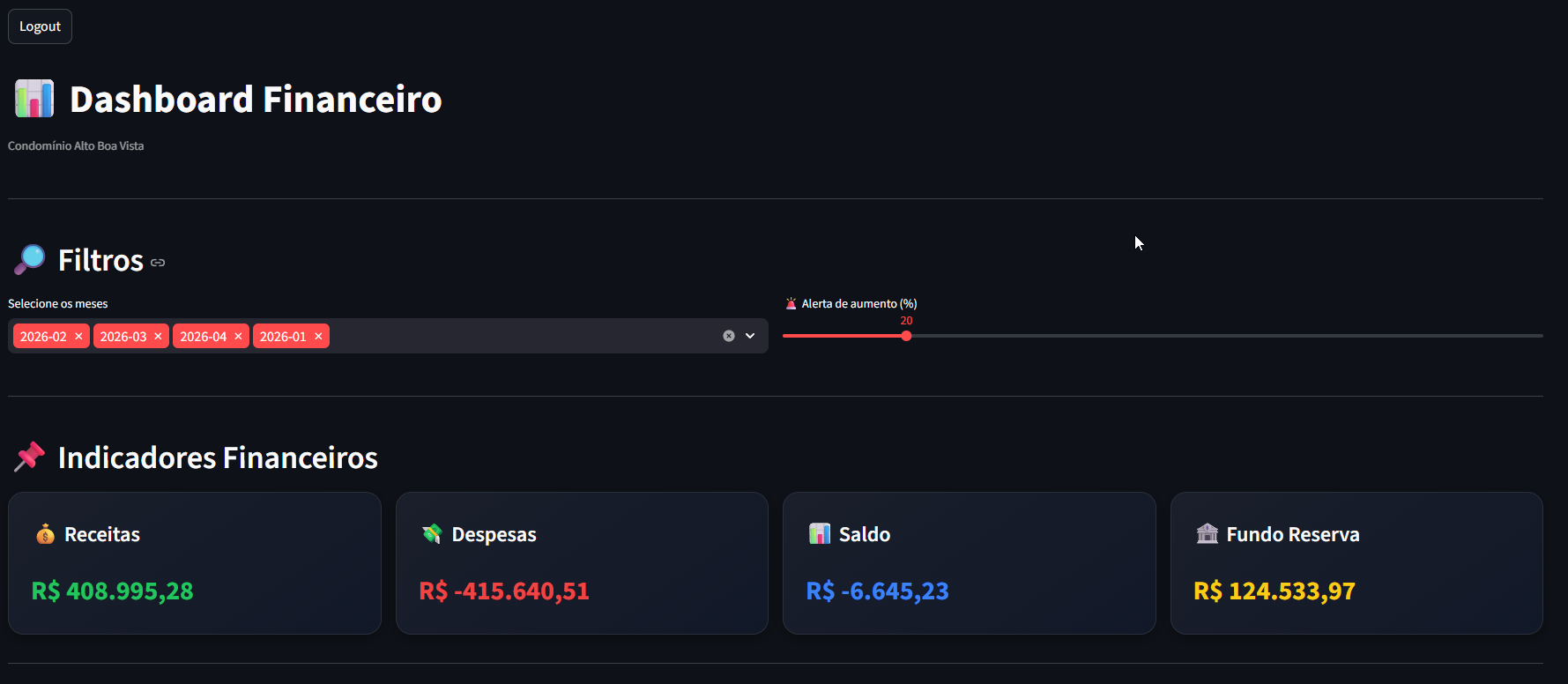Viewport: 1568px width, 684px height.
Task: Click the Selecione os meses label
Action: (x=58, y=304)
